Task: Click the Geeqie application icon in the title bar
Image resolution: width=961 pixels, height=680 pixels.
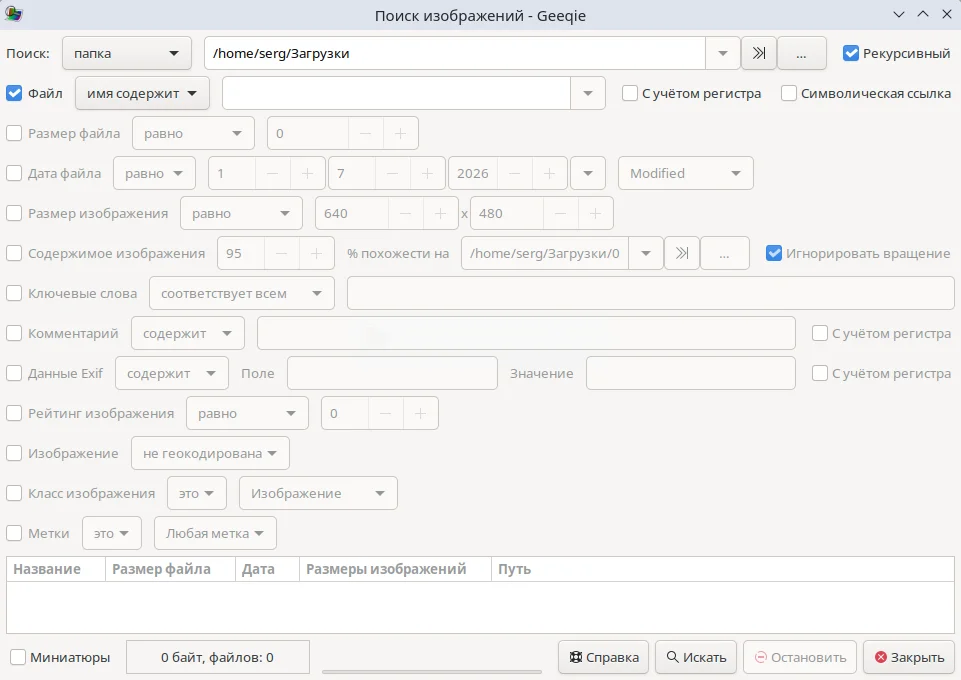Action: [13, 14]
